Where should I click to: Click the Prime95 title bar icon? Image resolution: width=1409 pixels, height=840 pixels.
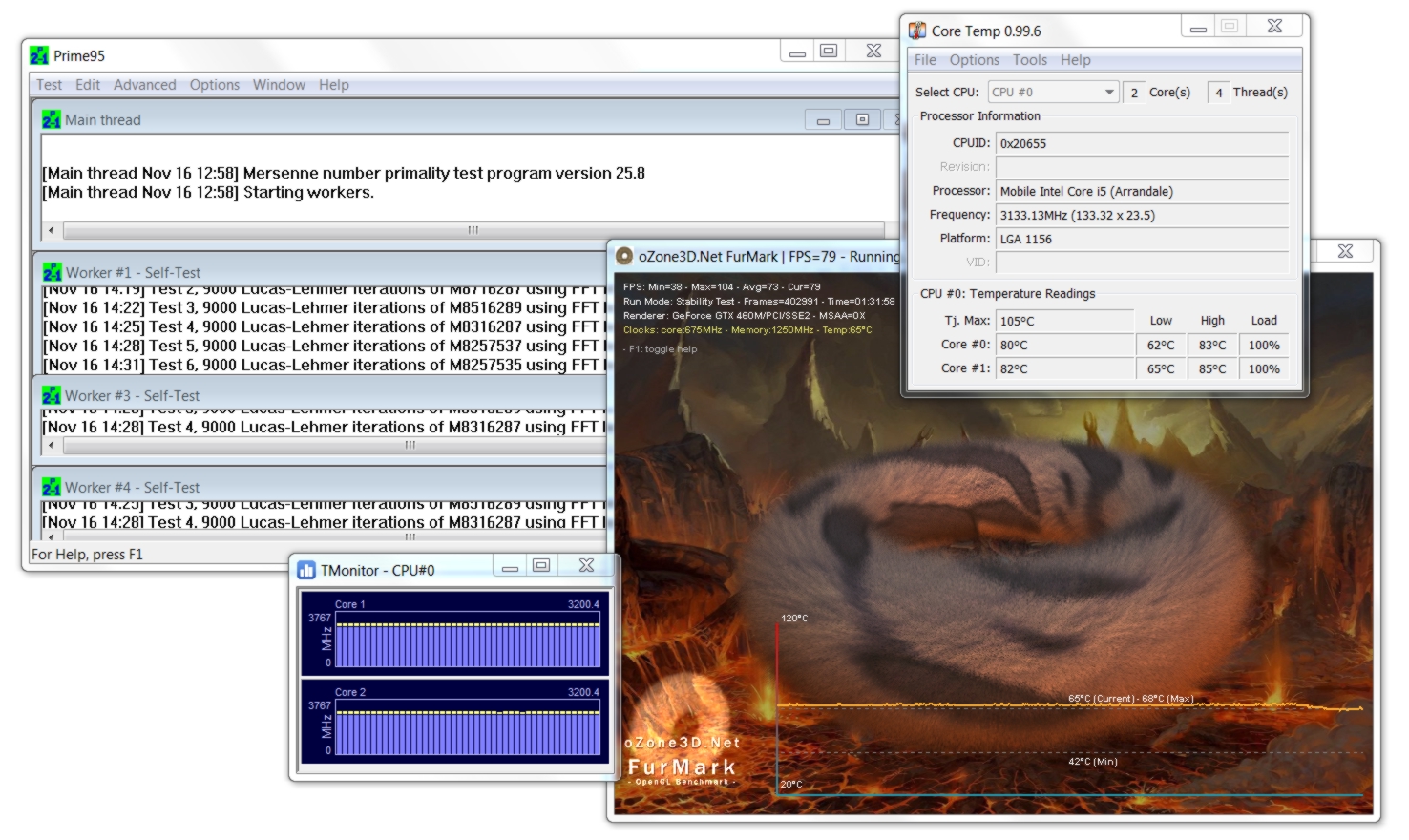pos(39,56)
